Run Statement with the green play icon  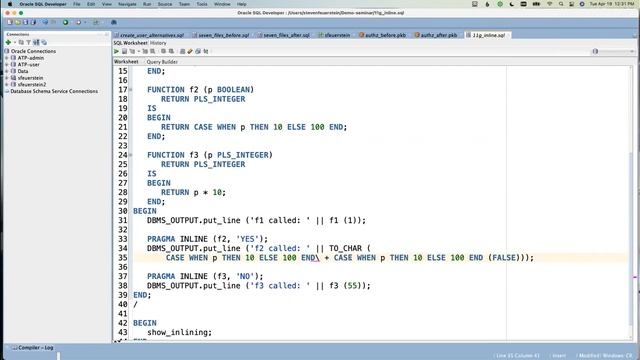click(x=116, y=51)
